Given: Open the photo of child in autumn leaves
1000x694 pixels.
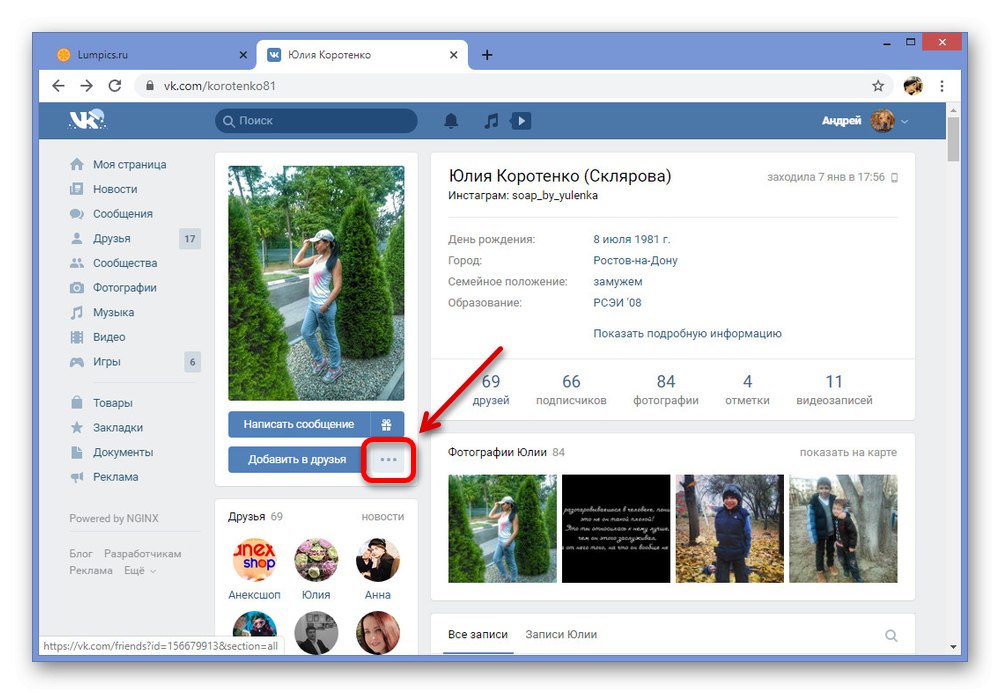Looking at the screenshot, I should [x=730, y=528].
